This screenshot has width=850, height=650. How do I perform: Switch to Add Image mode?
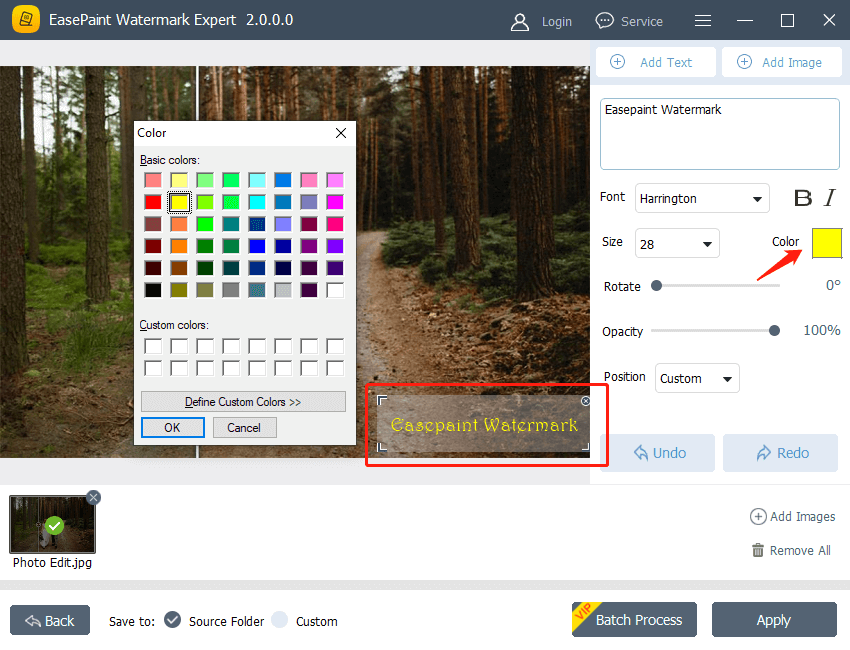click(x=781, y=61)
